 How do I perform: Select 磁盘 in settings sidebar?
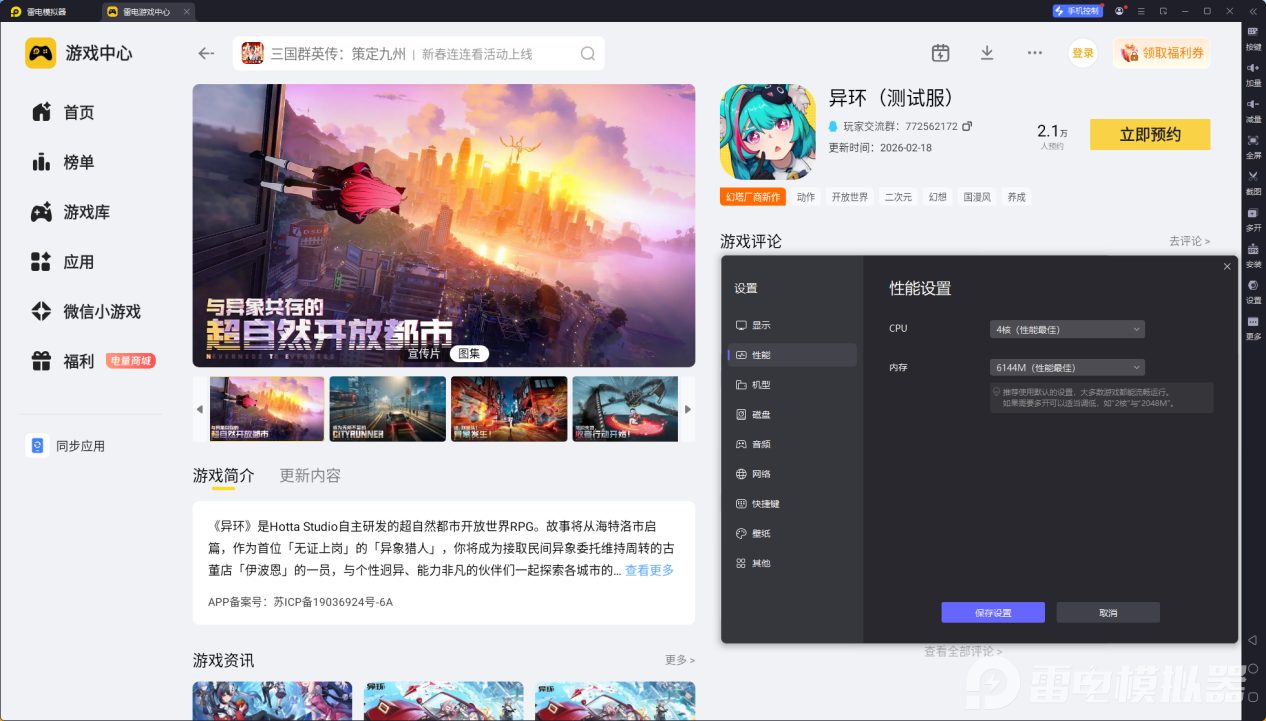[792, 414]
